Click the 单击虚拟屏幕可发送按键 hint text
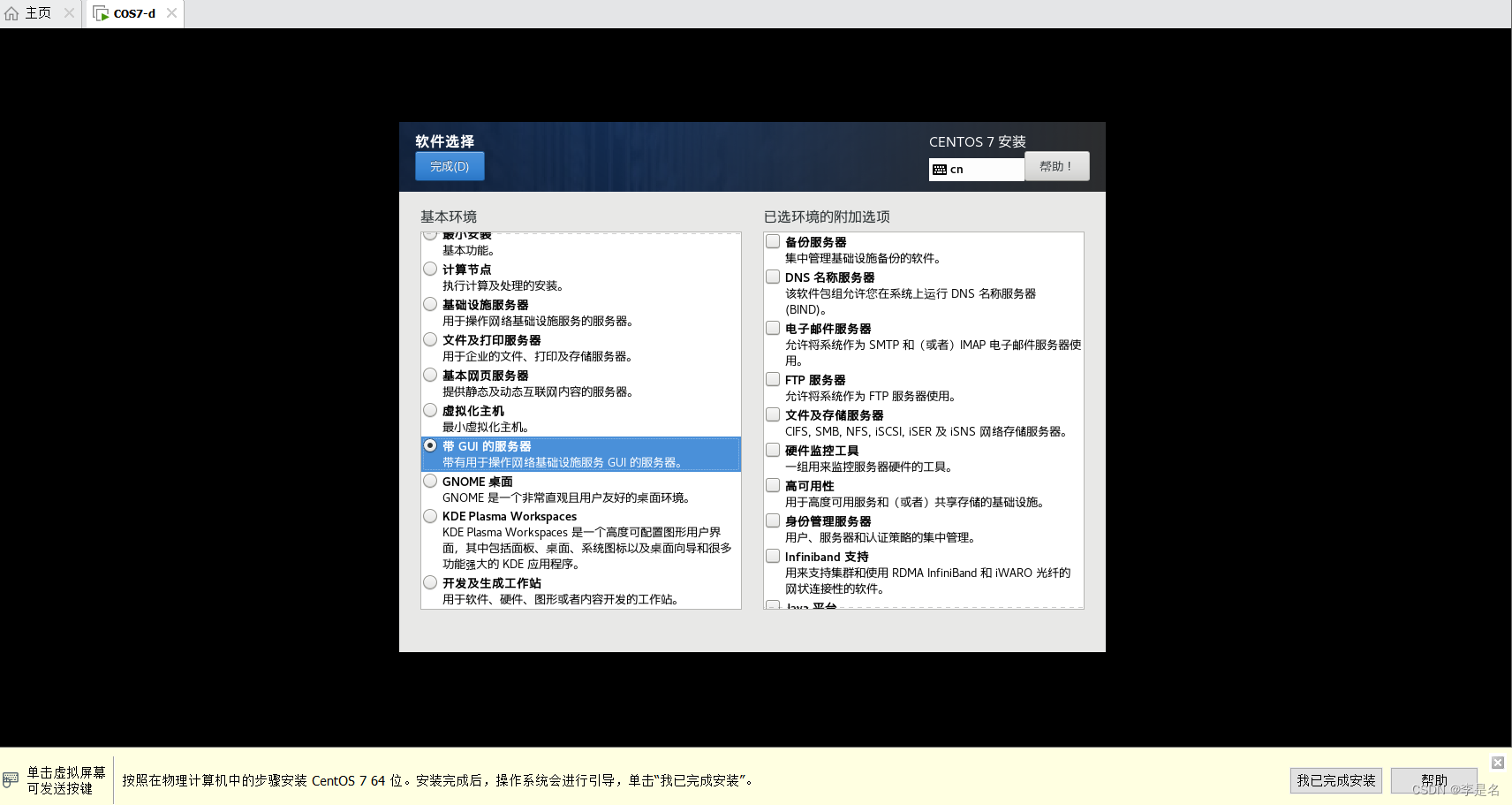This screenshot has height=805, width=1512. coord(66,780)
